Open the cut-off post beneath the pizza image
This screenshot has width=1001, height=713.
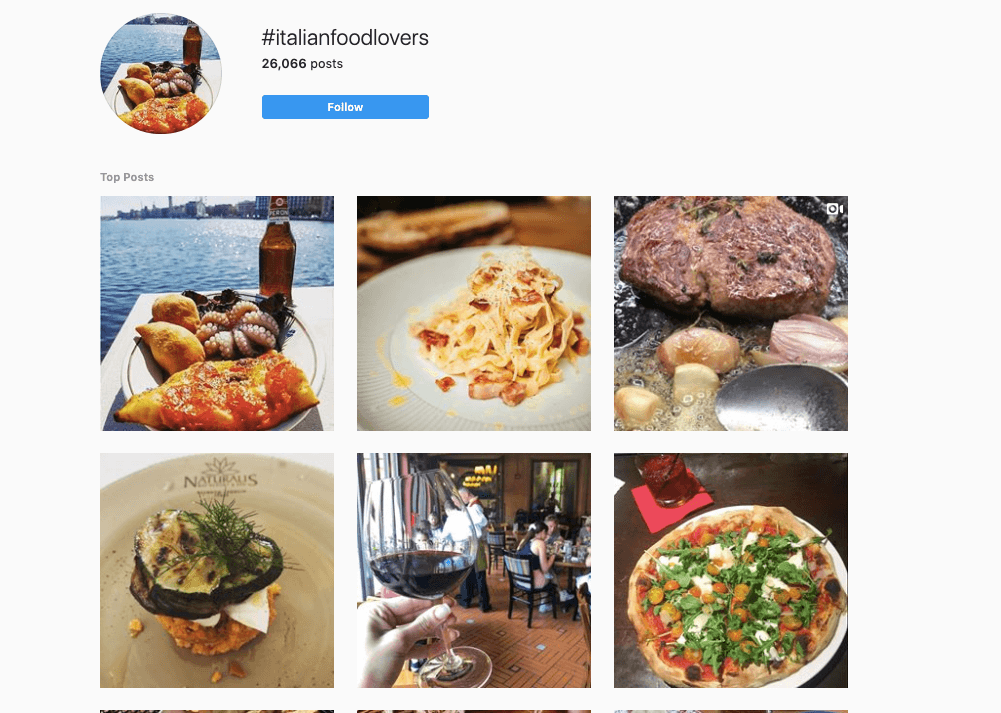pyautogui.click(x=730, y=711)
